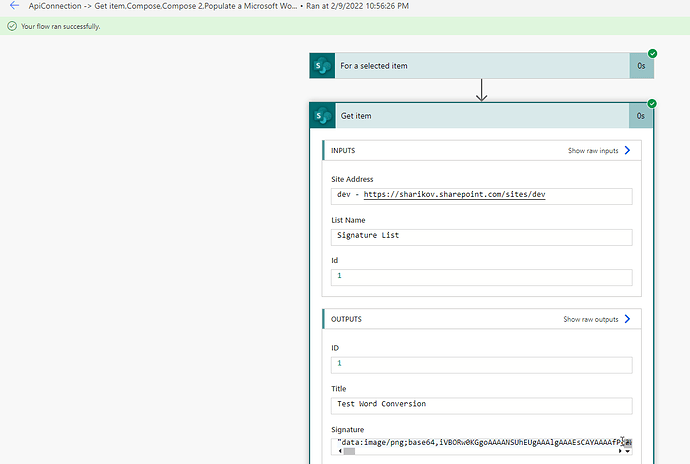Click the Site Address field

click(481, 196)
